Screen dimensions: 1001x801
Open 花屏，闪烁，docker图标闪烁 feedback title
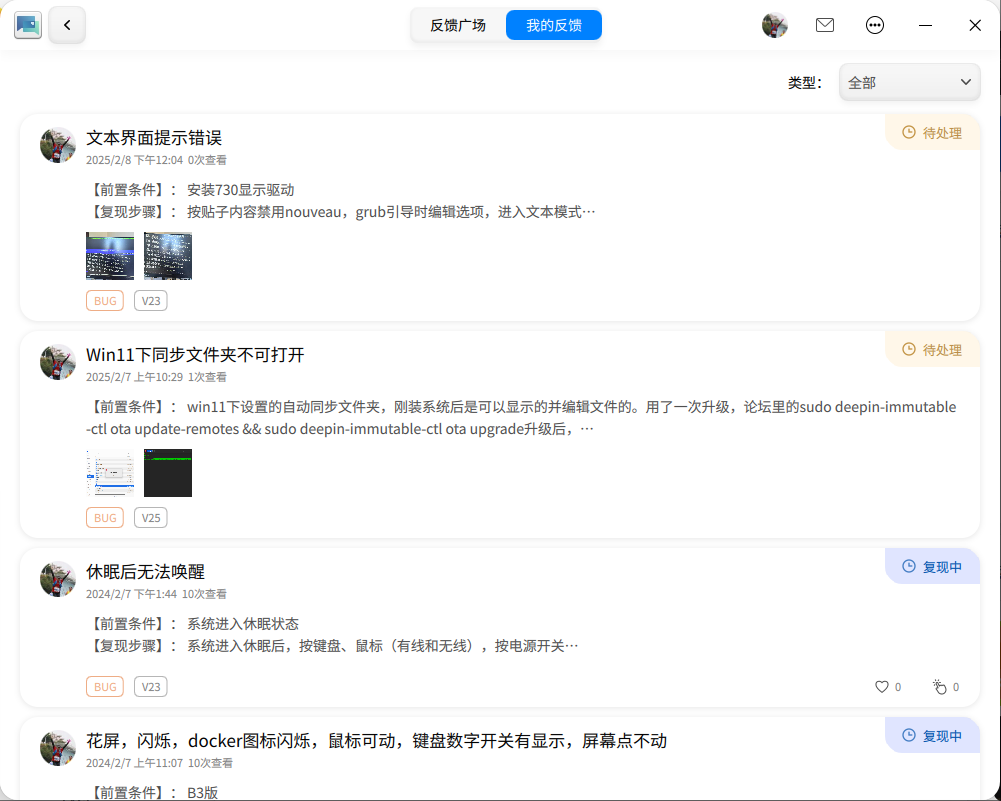(377, 741)
